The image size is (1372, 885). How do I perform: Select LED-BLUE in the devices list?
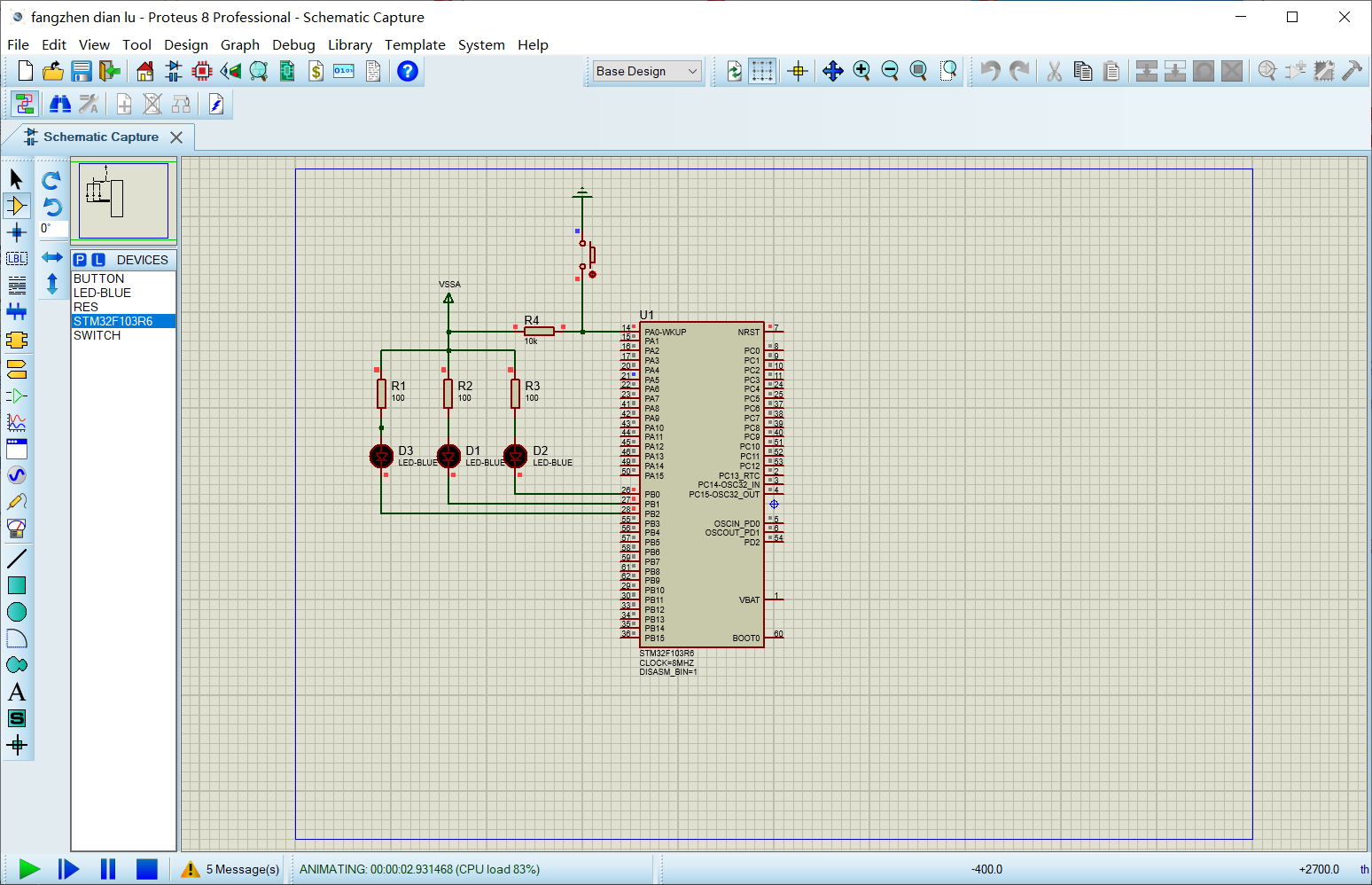102,293
